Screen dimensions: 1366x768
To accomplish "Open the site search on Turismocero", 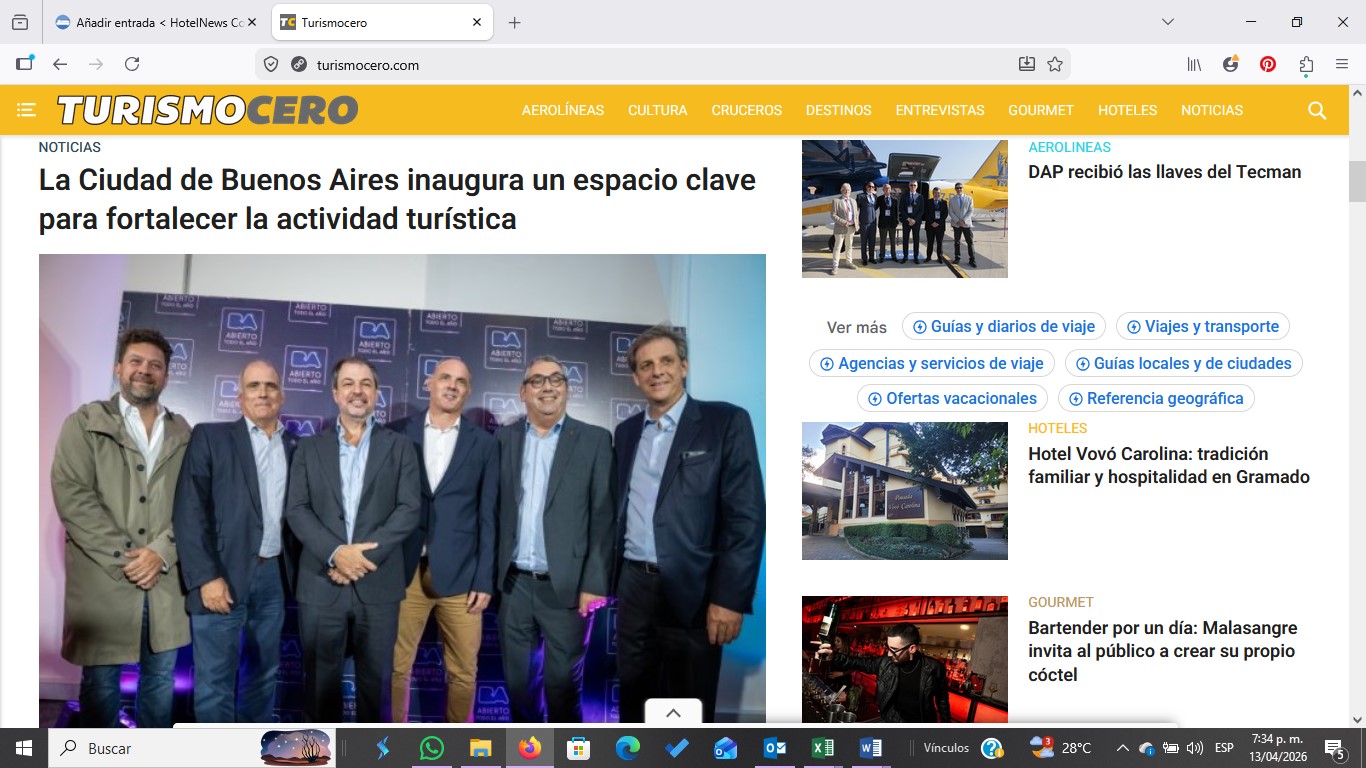I will coord(1316,110).
